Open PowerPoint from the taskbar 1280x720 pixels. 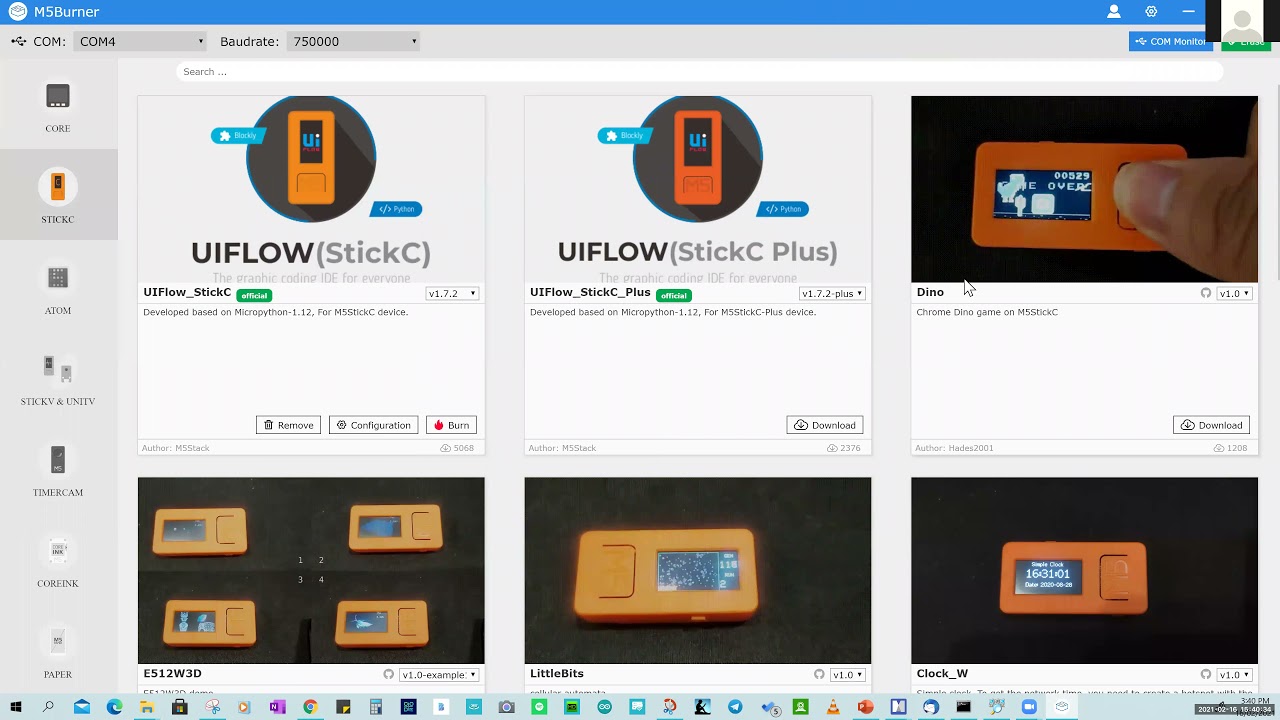click(x=866, y=707)
